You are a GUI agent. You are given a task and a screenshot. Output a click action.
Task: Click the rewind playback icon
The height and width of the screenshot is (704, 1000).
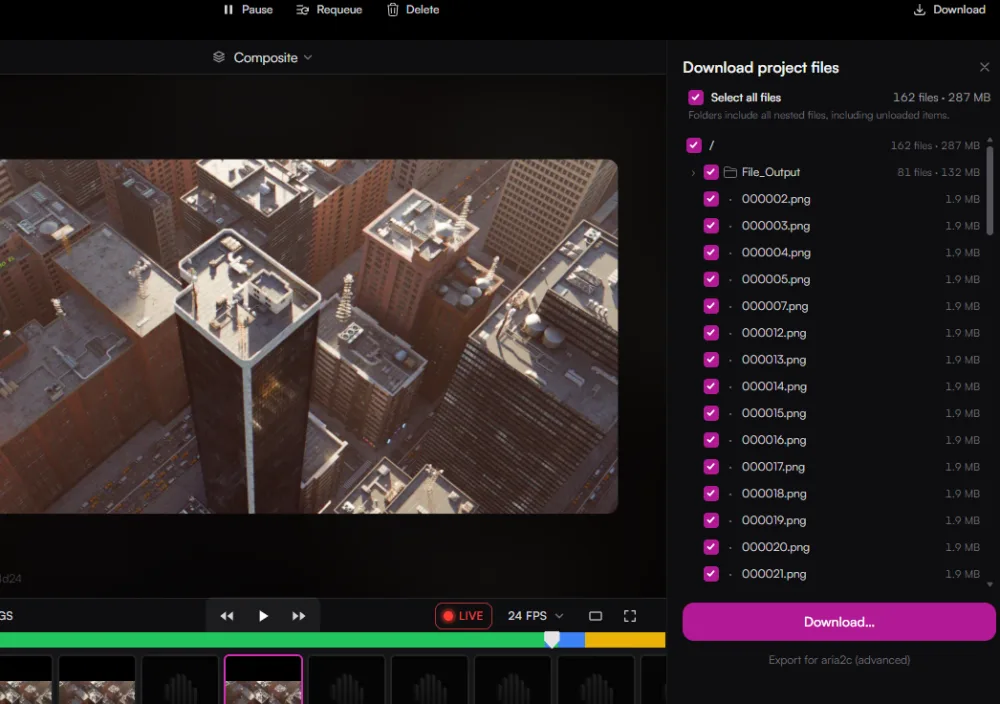(226, 616)
